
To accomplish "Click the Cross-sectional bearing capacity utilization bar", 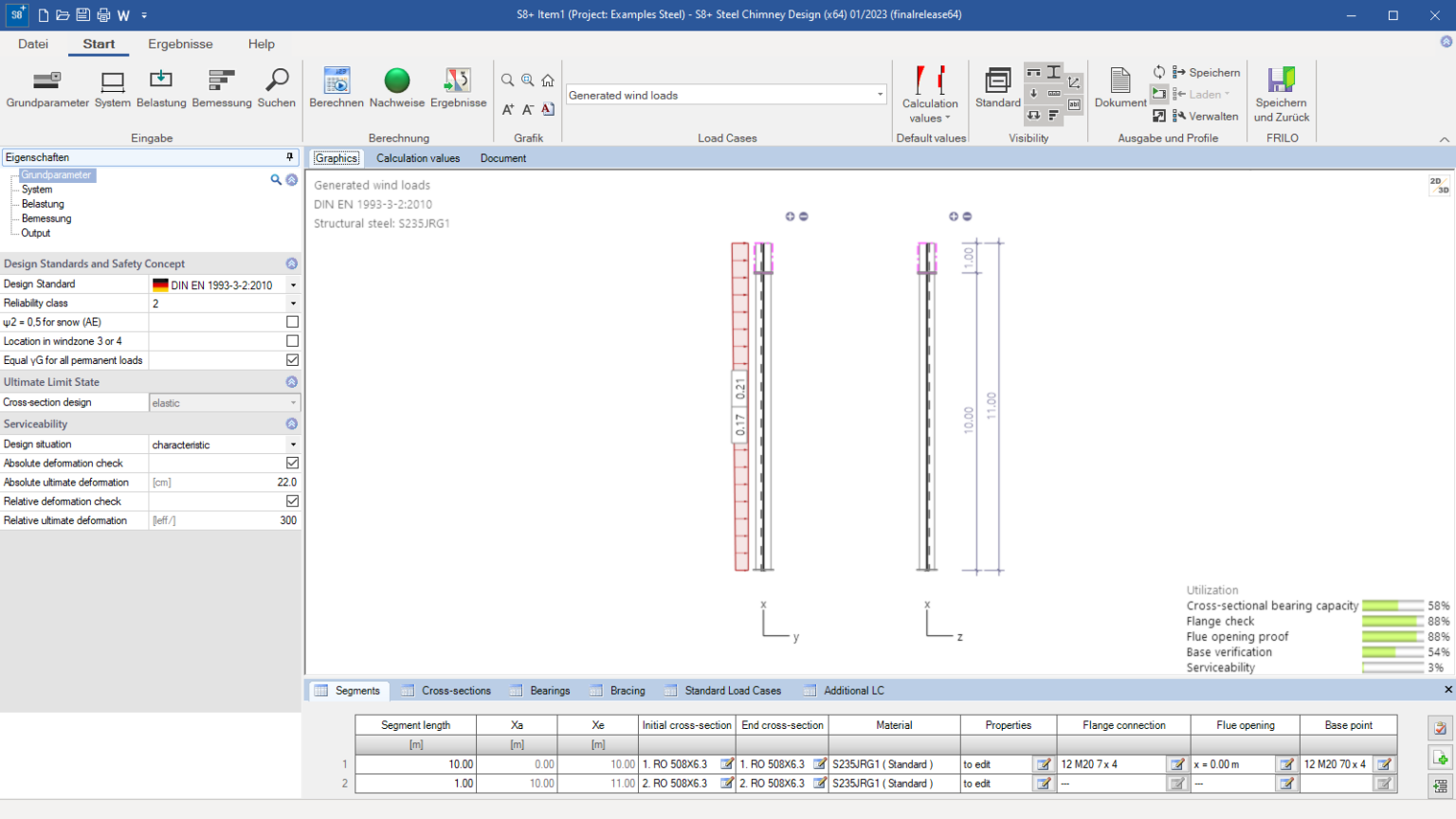I will coord(1392,606).
